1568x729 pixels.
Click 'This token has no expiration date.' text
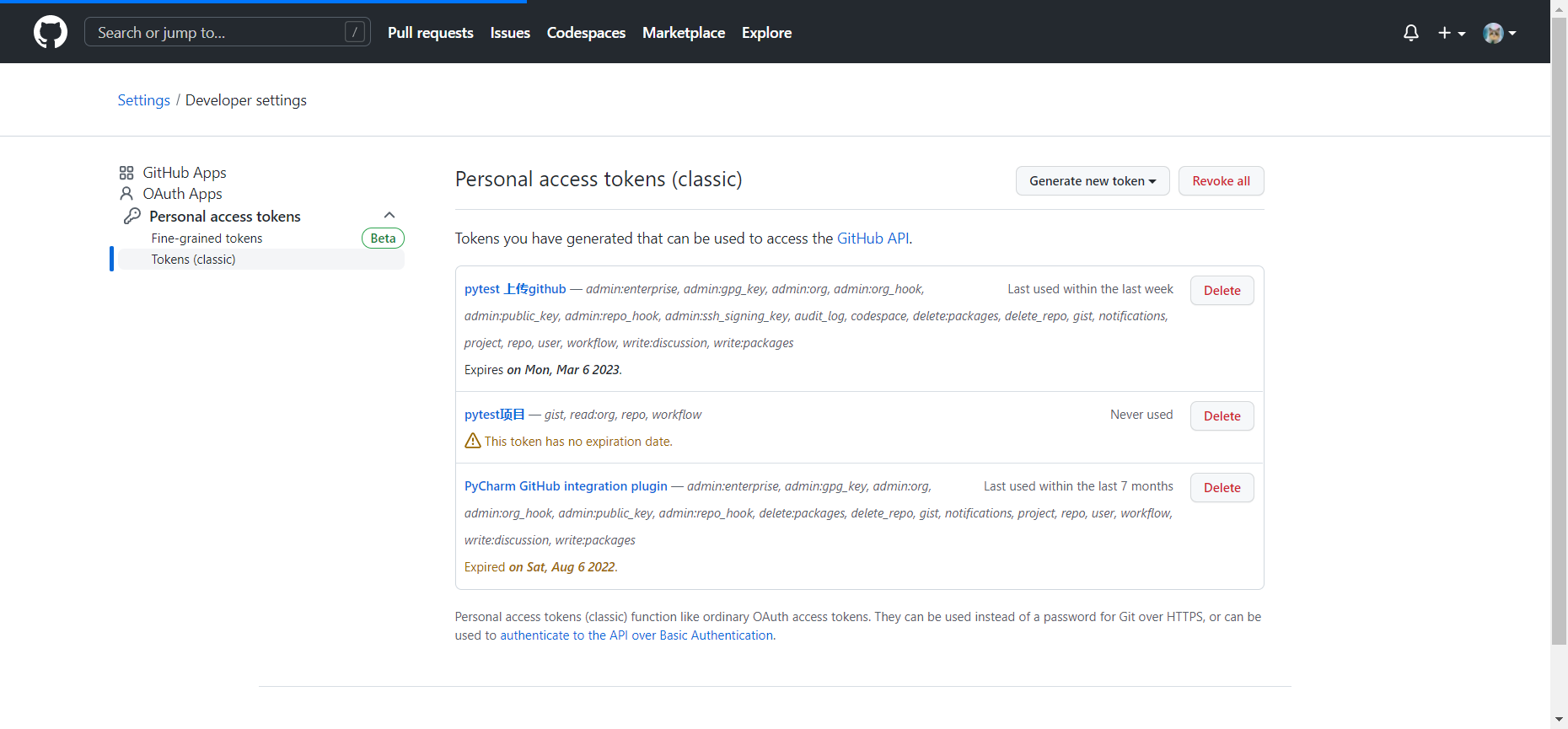point(578,442)
